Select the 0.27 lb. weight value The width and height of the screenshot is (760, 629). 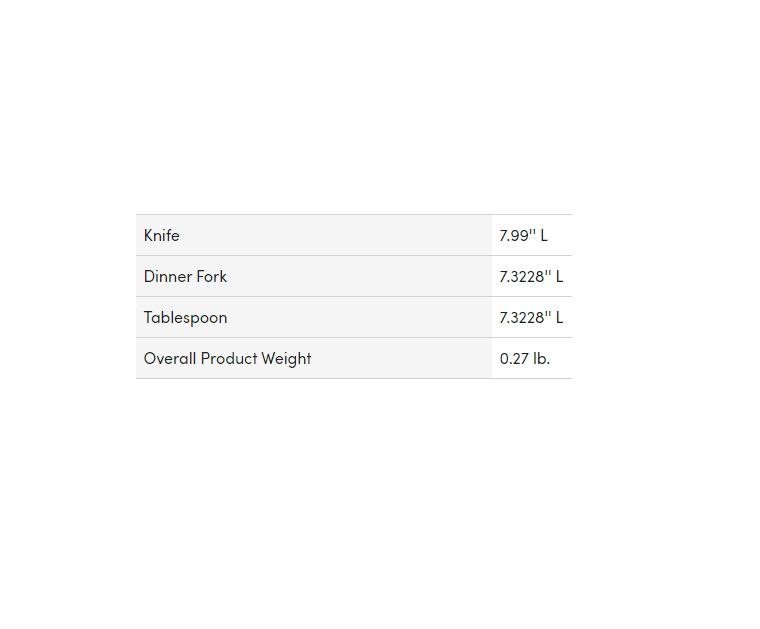coord(525,359)
